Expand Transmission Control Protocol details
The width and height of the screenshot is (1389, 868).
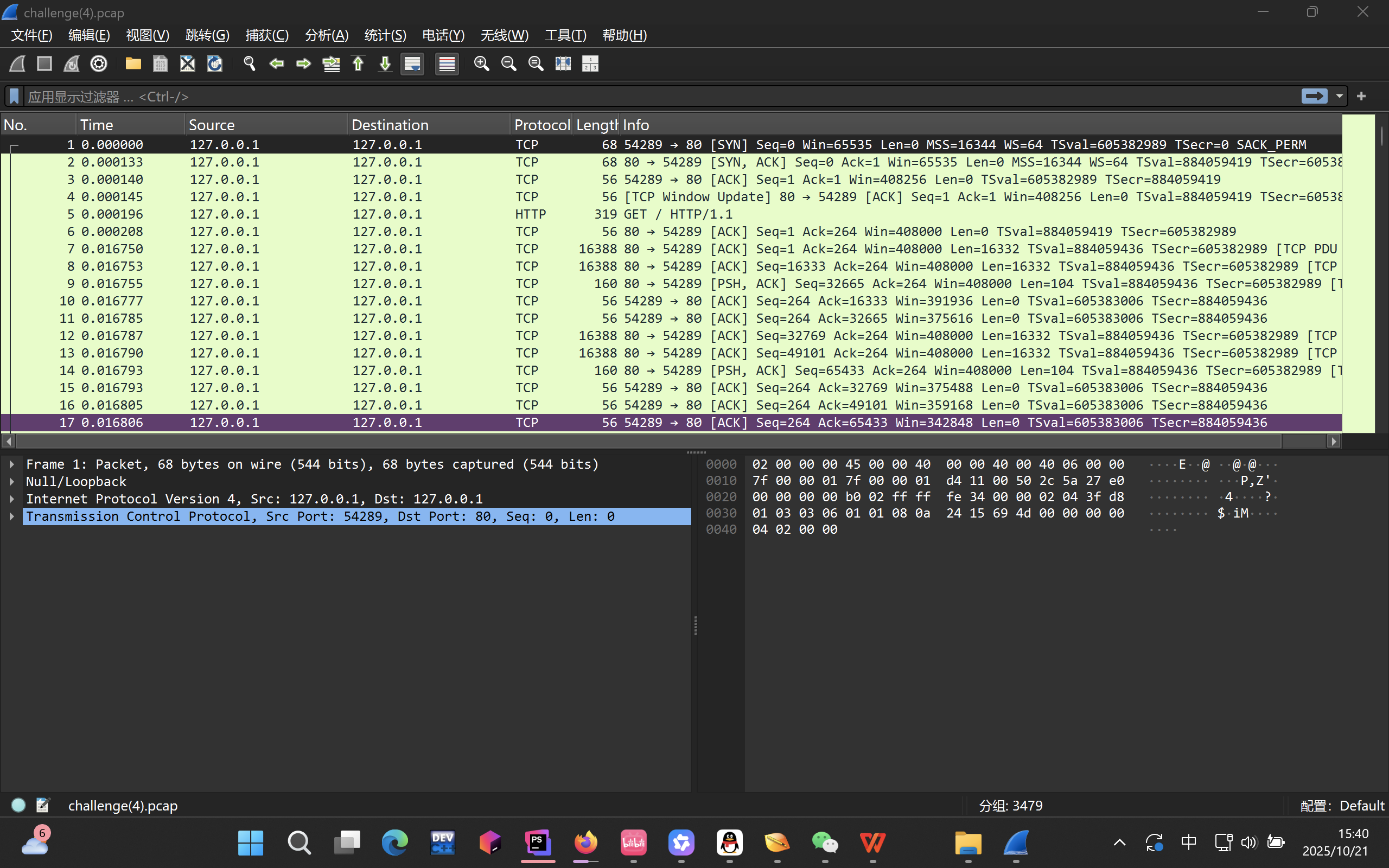[11, 516]
